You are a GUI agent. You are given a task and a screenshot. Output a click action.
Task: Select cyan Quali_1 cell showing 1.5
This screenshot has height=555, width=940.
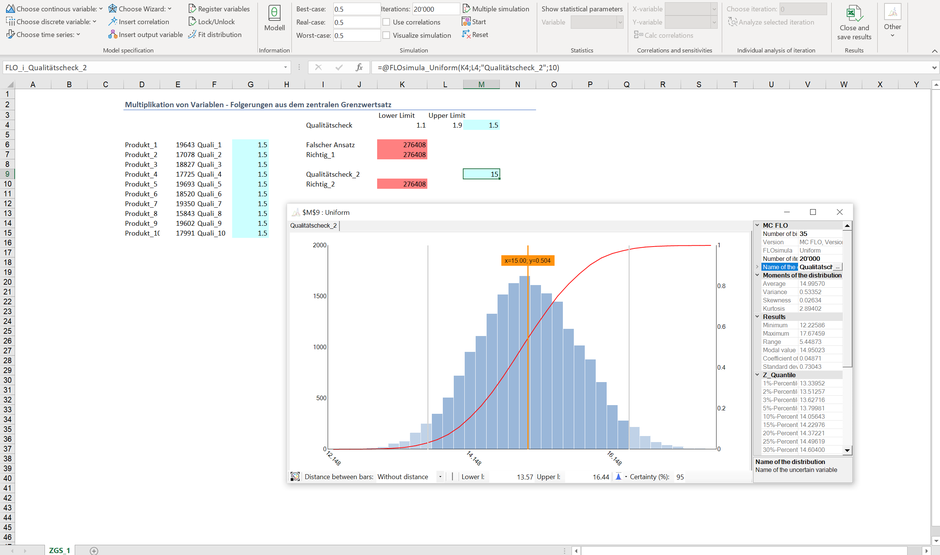pos(250,144)
